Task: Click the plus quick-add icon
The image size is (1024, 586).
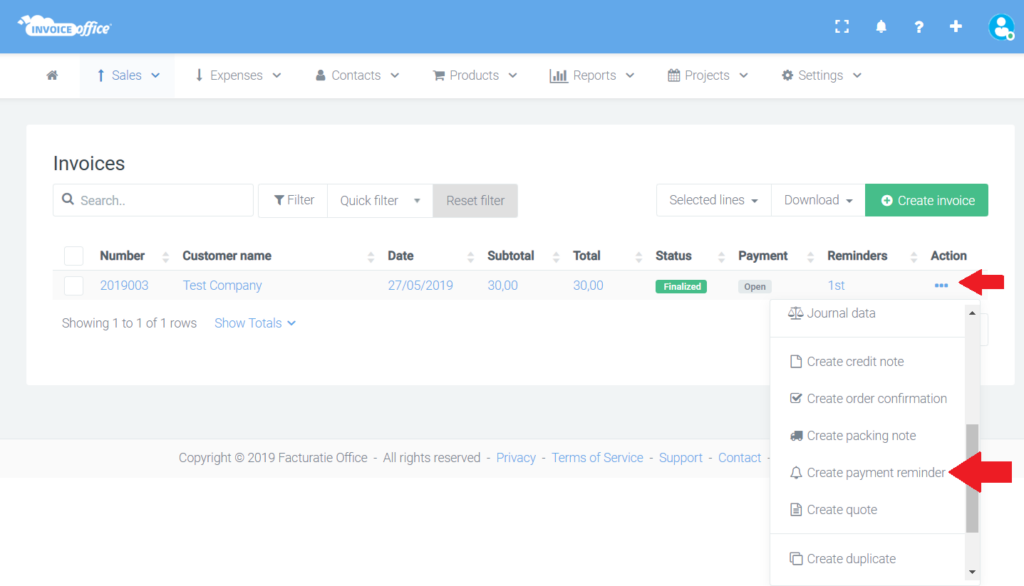Action: pyautogui.click(x=955, y=26)
